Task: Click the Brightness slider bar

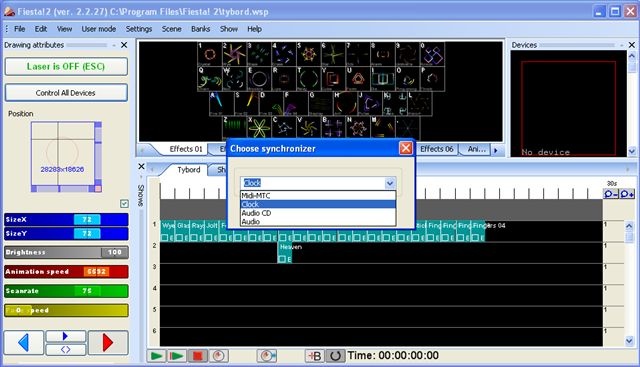Action: pos(66,252)
